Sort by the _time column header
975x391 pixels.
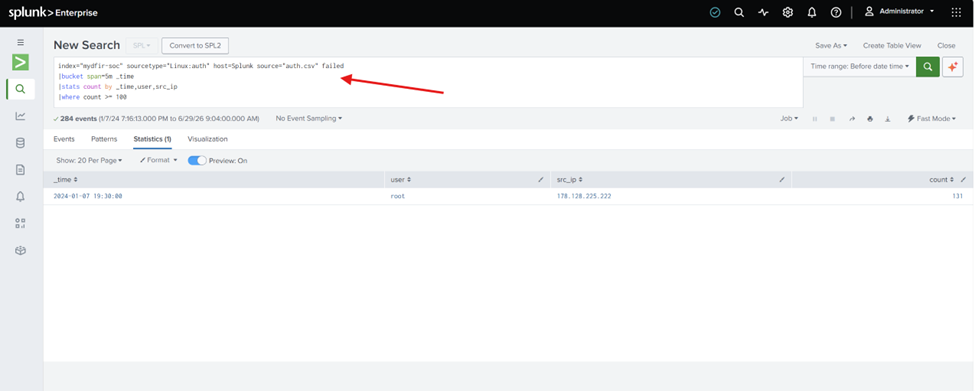(x=65, y=180)
